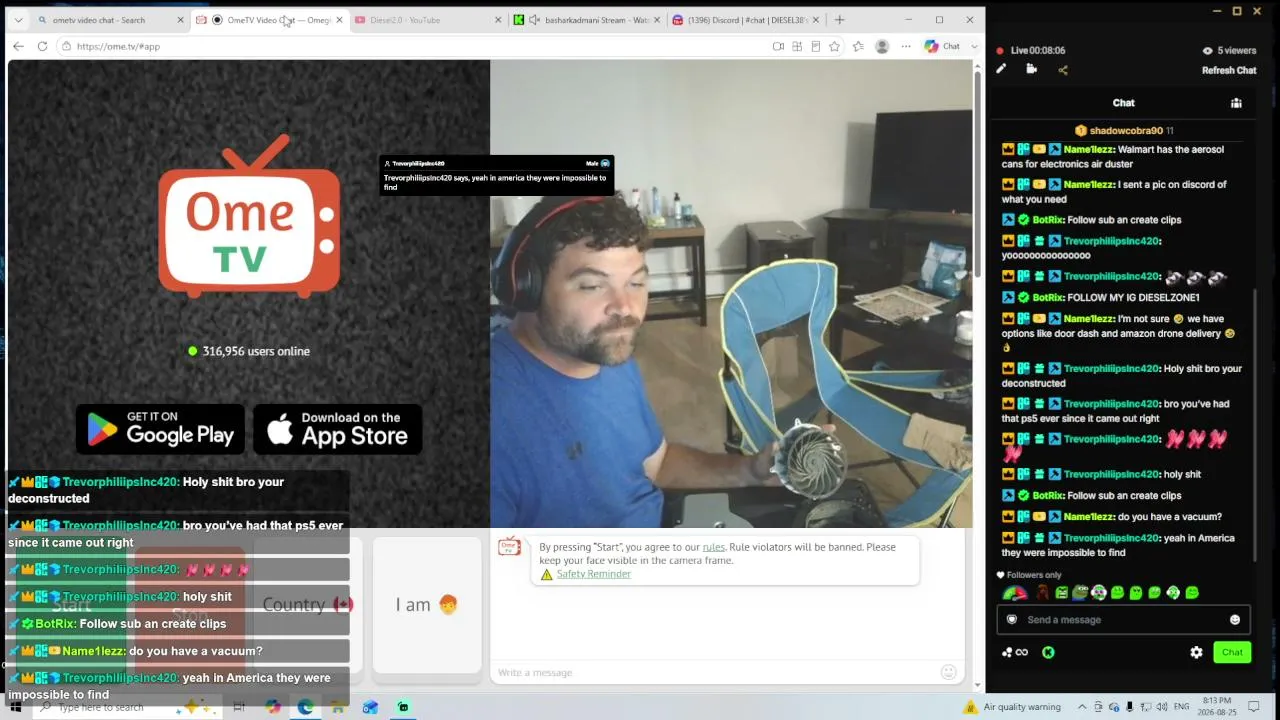Screen dimensions: 1280x720
Task: Click the 5 viewers count
Action: tap(1229, 51)
